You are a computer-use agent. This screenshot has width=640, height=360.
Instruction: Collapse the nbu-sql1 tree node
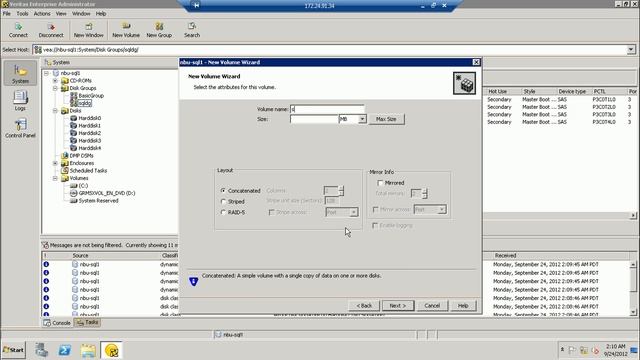pos(47,73)
